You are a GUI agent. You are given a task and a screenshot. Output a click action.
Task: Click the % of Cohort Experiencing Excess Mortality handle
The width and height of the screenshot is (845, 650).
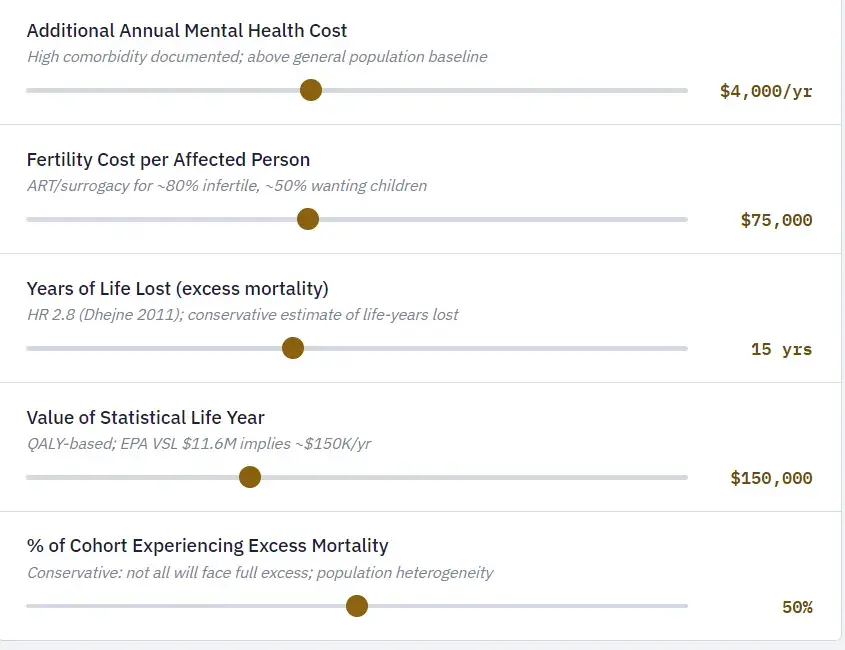(x=356, y=606)
